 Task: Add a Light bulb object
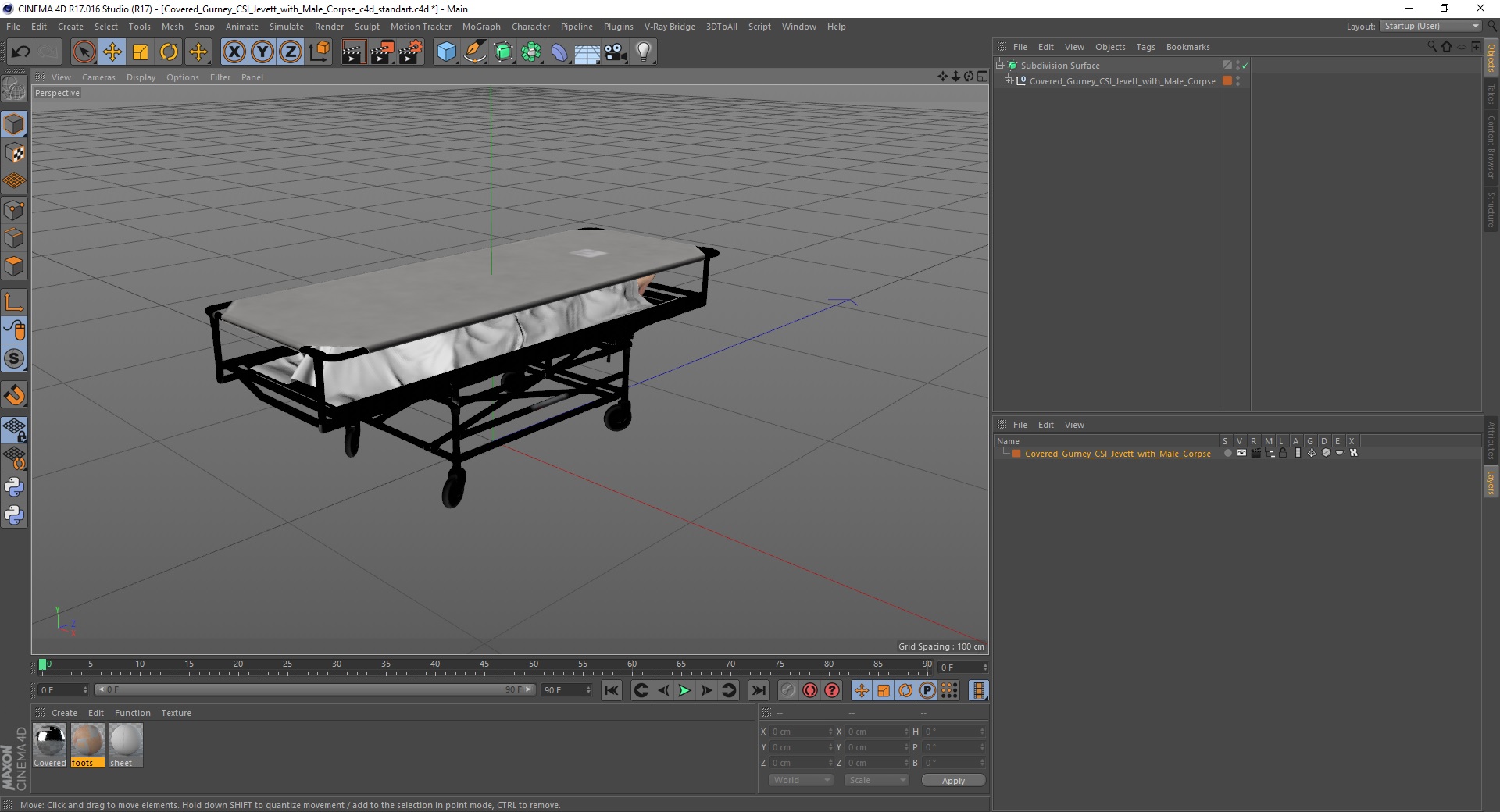point(644,52)
